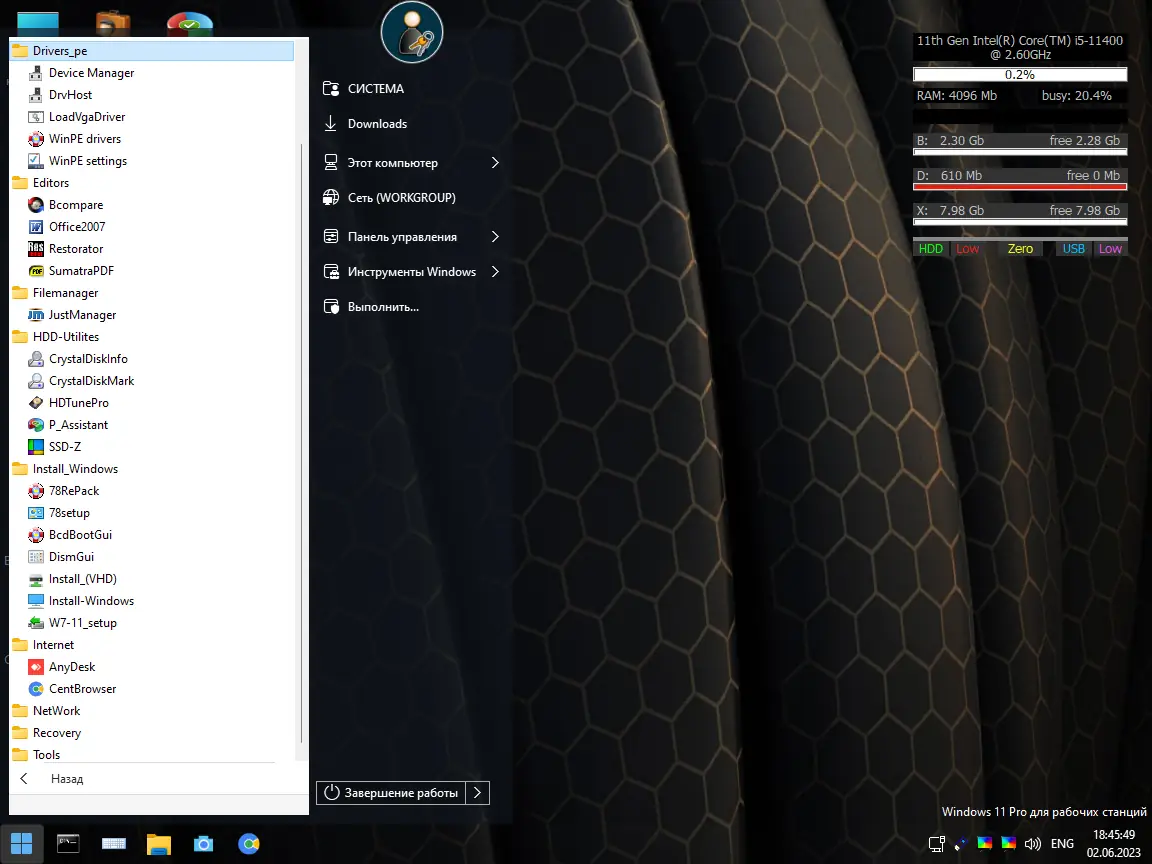Click the CPU usage progress bar
This screenshot has height=864, width=1152.
click(1019, 74)
